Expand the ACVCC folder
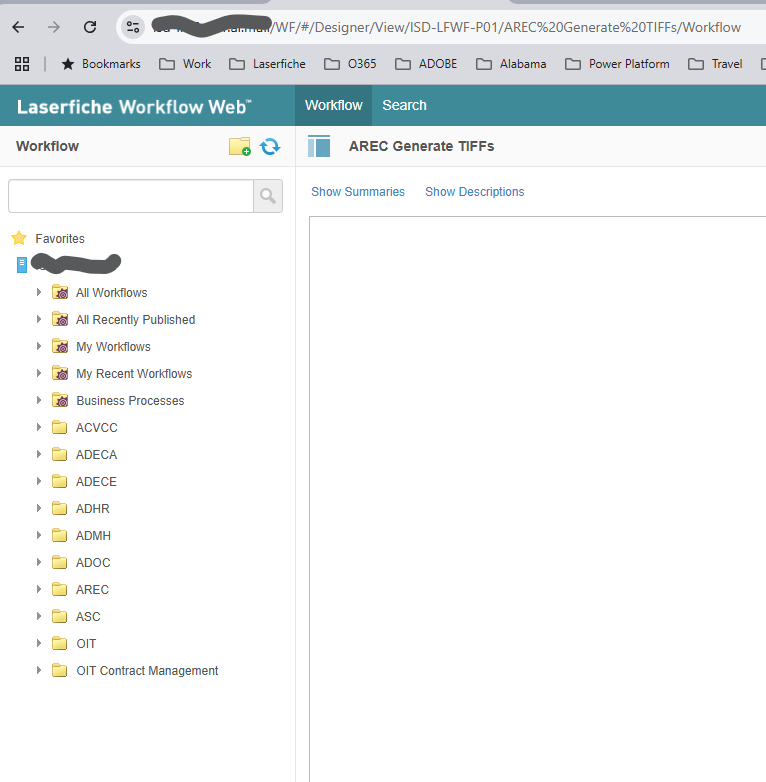The height and width of the screenshot is (782, 766). tap(39, 427)
